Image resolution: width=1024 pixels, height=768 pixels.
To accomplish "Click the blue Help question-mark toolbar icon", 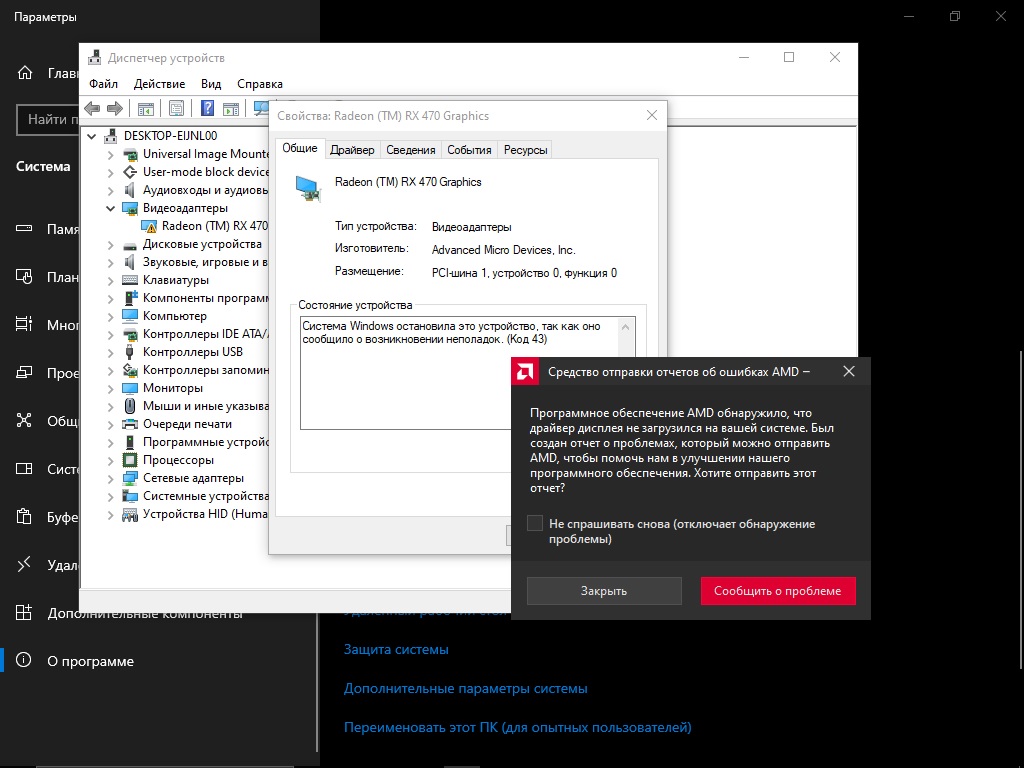I will (207, 108).
